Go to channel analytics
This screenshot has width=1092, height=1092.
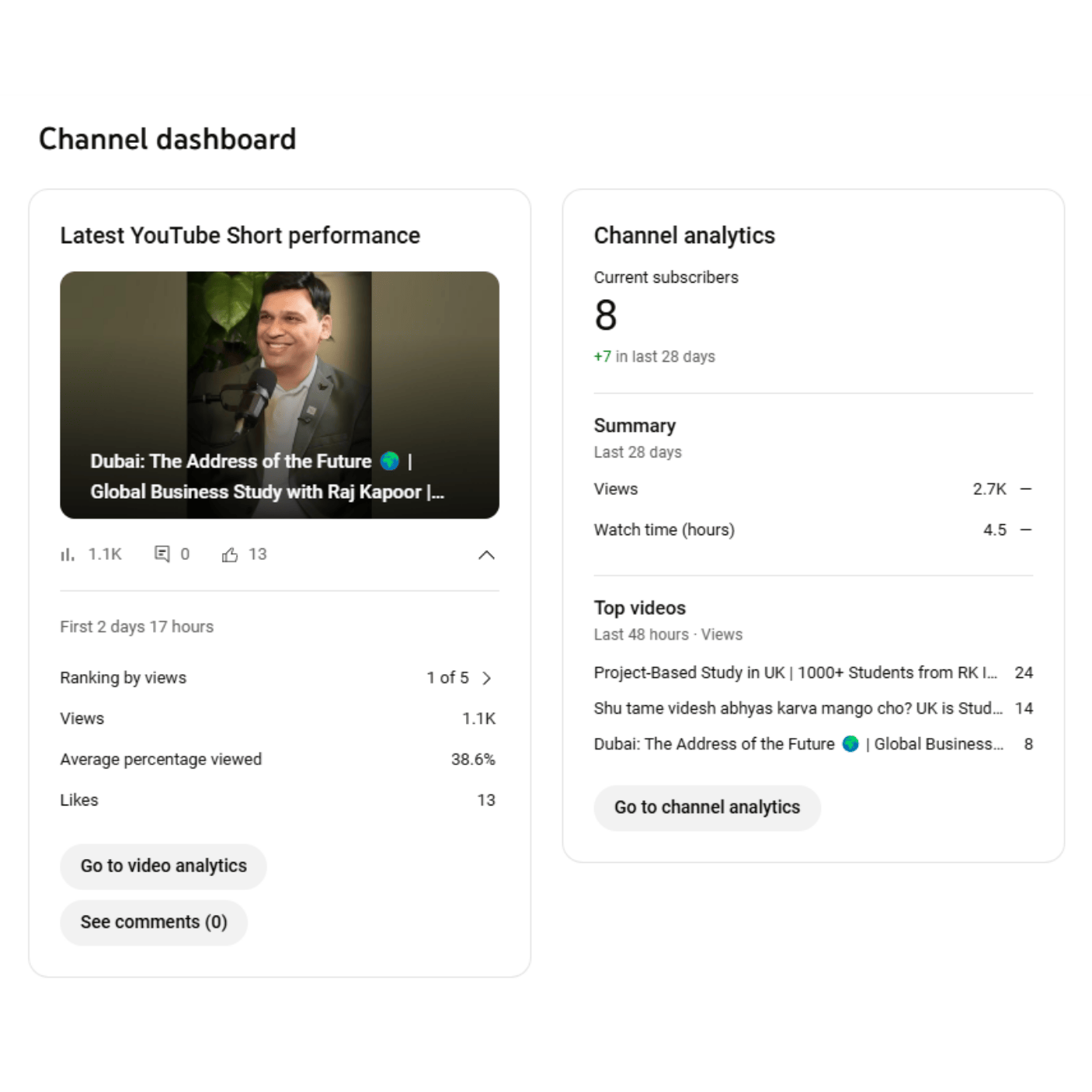pos(707,808)
